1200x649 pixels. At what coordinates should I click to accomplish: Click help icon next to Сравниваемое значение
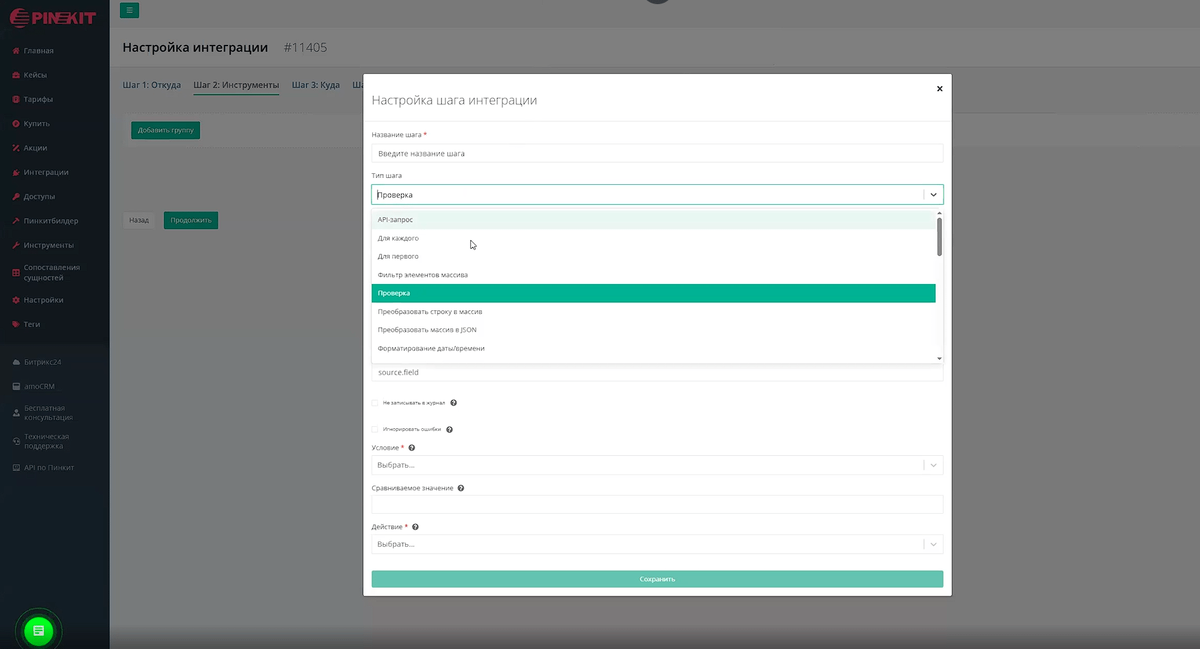click(461, 489)
